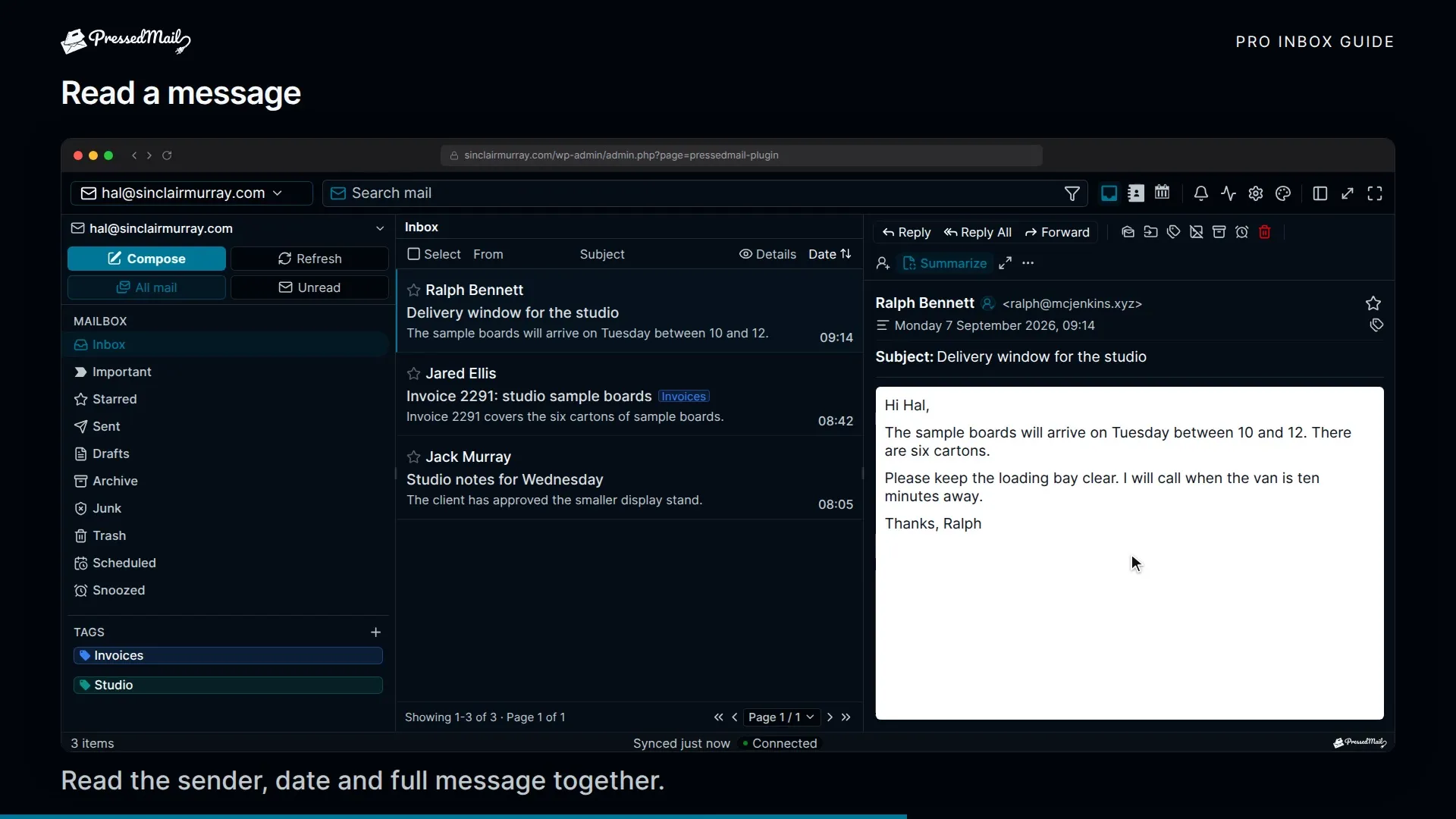Image resolution: width=1456 pixels, height=819 pixels.
Task: Click the red trash delete icon
Action: click(x=1264, y=232)
